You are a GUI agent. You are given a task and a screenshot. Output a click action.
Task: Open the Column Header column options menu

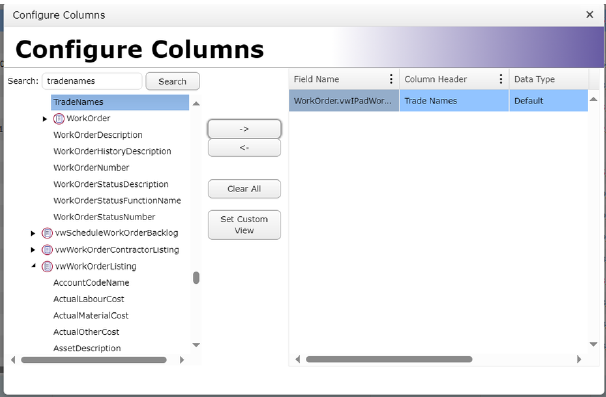tap(501, 79)
